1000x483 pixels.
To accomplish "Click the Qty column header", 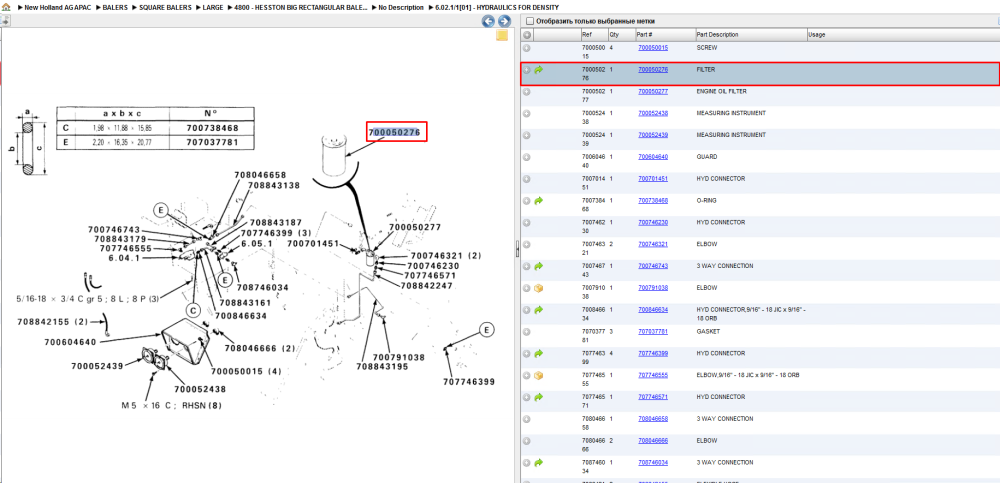I will tap(621, 34).
